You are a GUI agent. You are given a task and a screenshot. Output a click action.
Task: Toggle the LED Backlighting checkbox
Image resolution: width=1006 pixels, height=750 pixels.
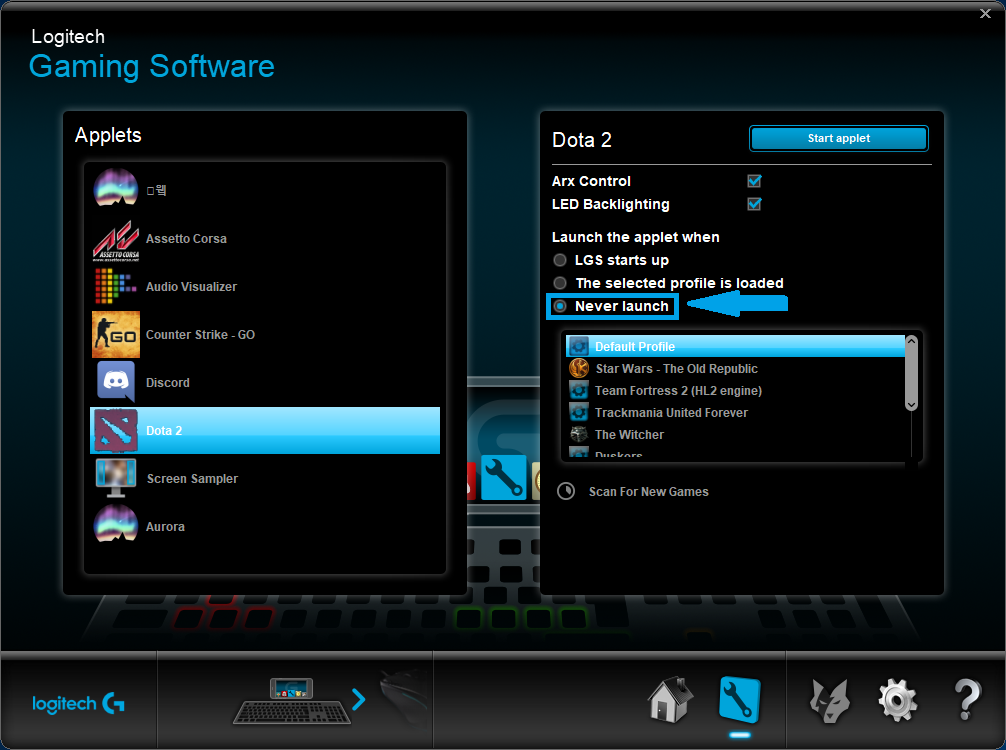[754, 204]
